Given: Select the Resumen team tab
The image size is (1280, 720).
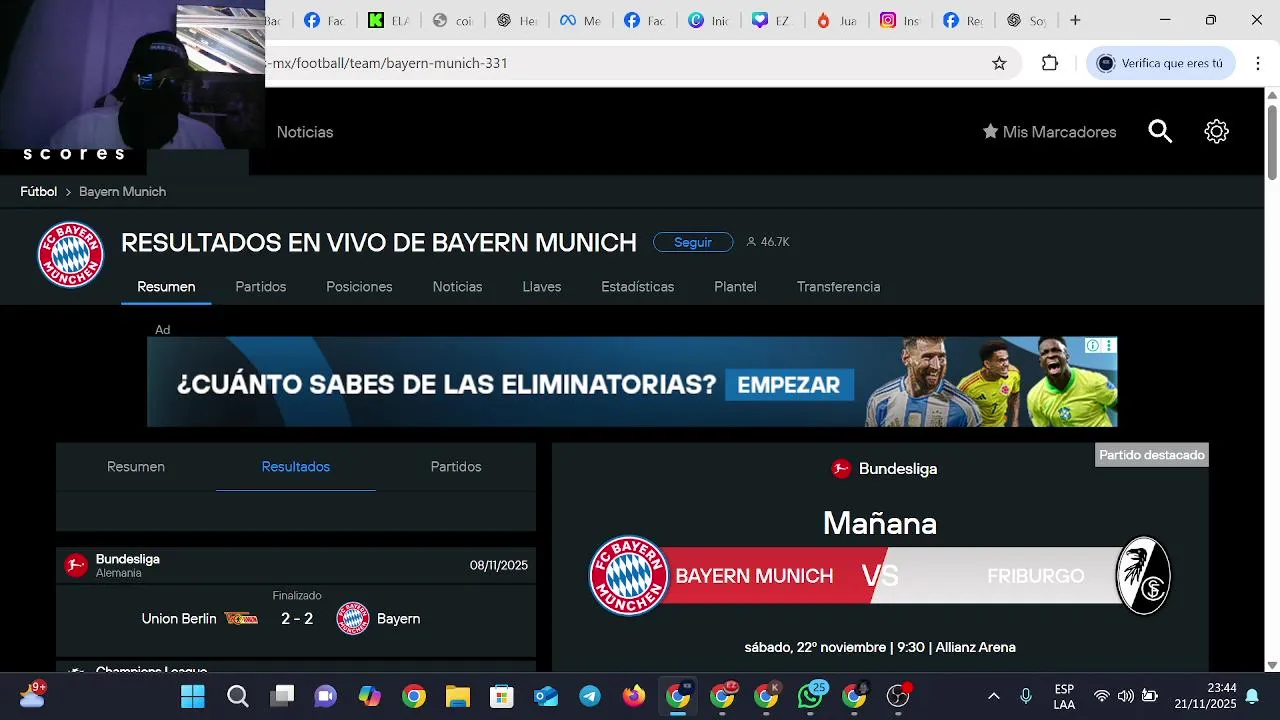Looking at the screenshot, I should coord(166,287).
